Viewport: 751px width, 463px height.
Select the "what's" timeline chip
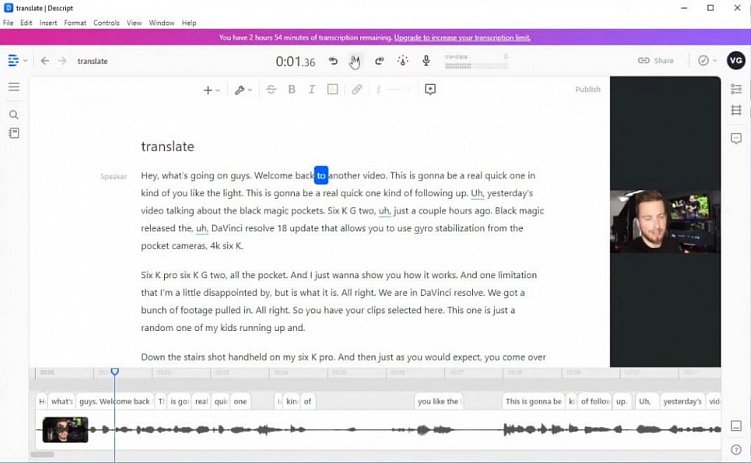coord(62,401)
